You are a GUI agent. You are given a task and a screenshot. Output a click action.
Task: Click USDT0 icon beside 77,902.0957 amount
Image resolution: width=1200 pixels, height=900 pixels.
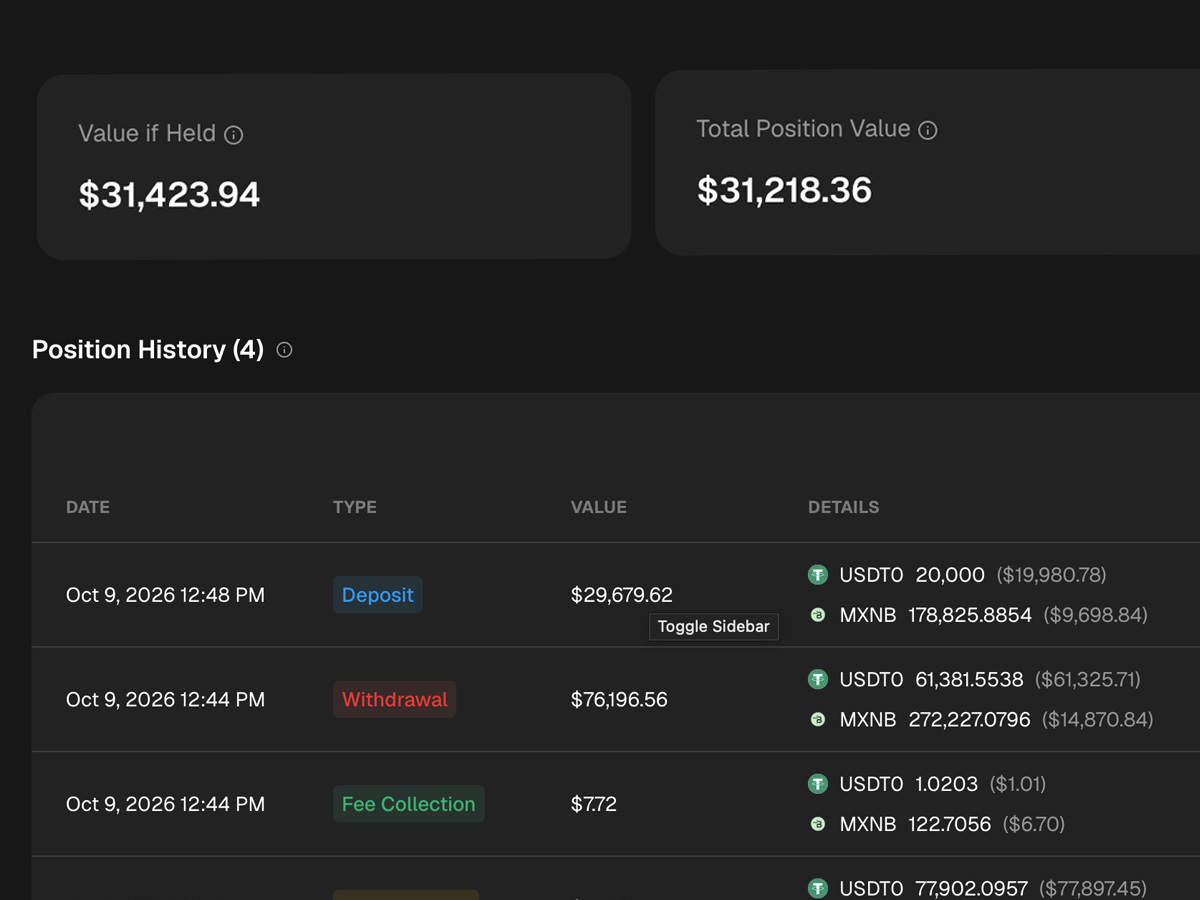click(818, 888)
